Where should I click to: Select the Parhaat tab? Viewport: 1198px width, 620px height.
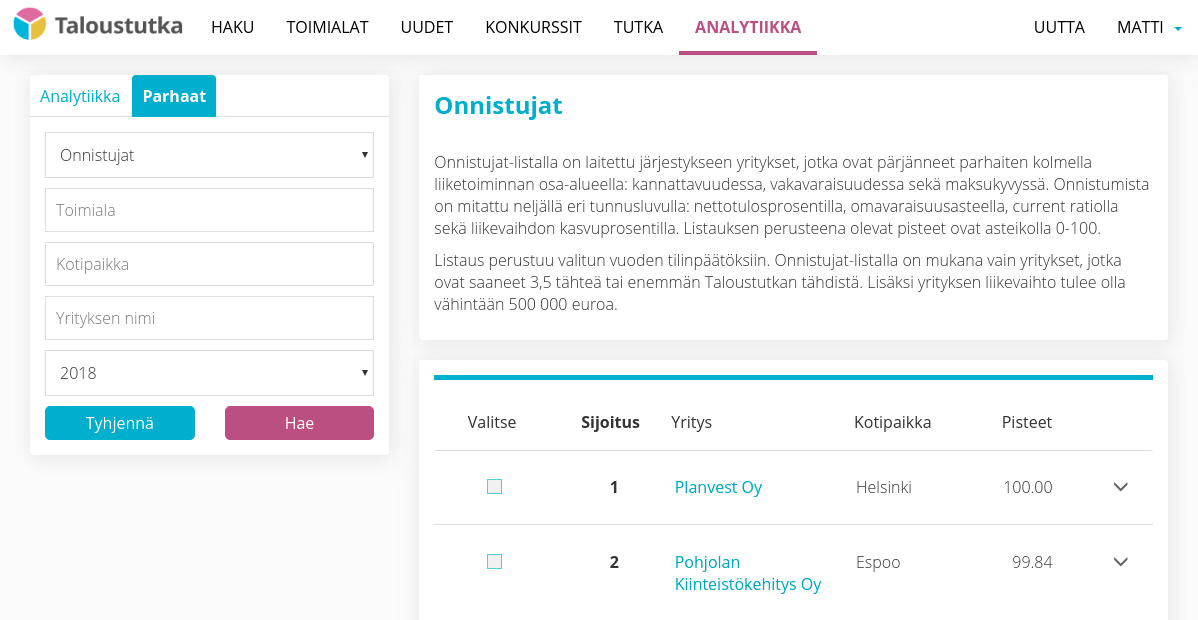174,96
